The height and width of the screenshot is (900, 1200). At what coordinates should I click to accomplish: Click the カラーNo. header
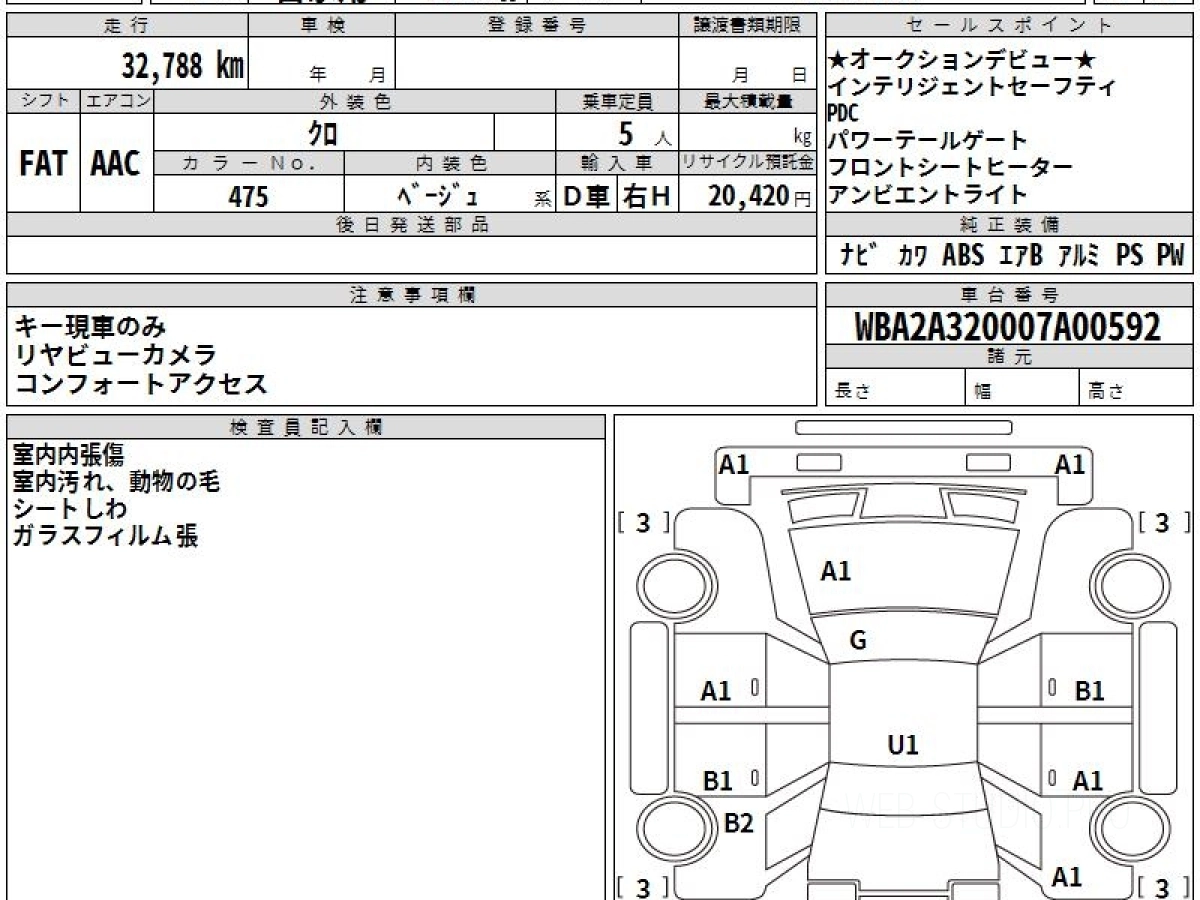tap(248, 162)
